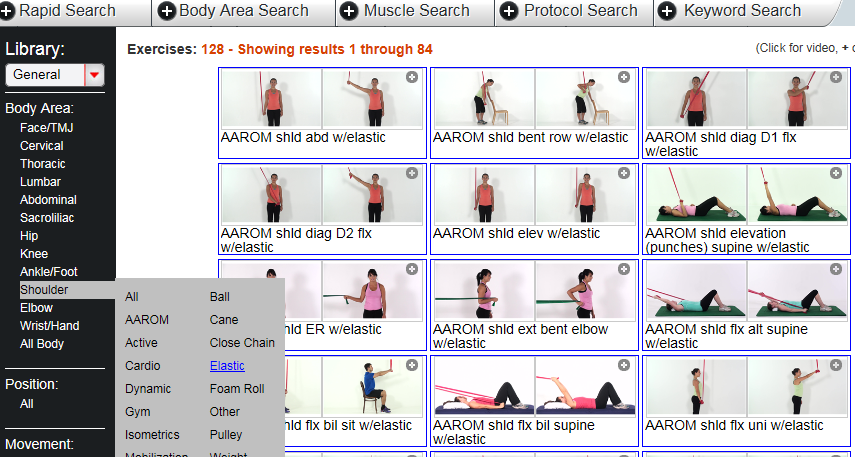The width and height of the screenshot is (855, 457).
Task: Click plus icon on shld diag D2 flx
Action: (412, 173)
